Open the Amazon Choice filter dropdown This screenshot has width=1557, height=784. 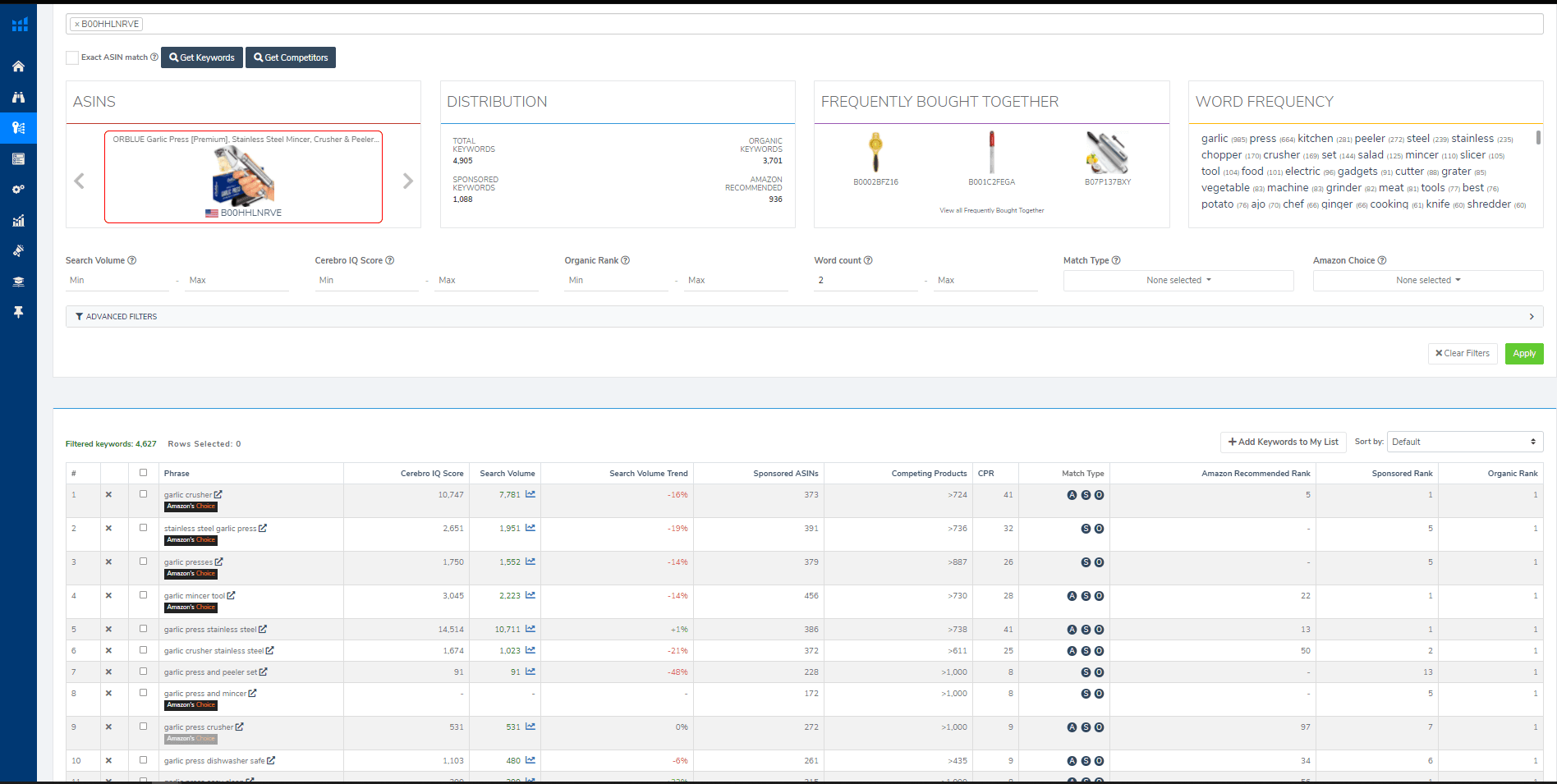point(1427,281)
